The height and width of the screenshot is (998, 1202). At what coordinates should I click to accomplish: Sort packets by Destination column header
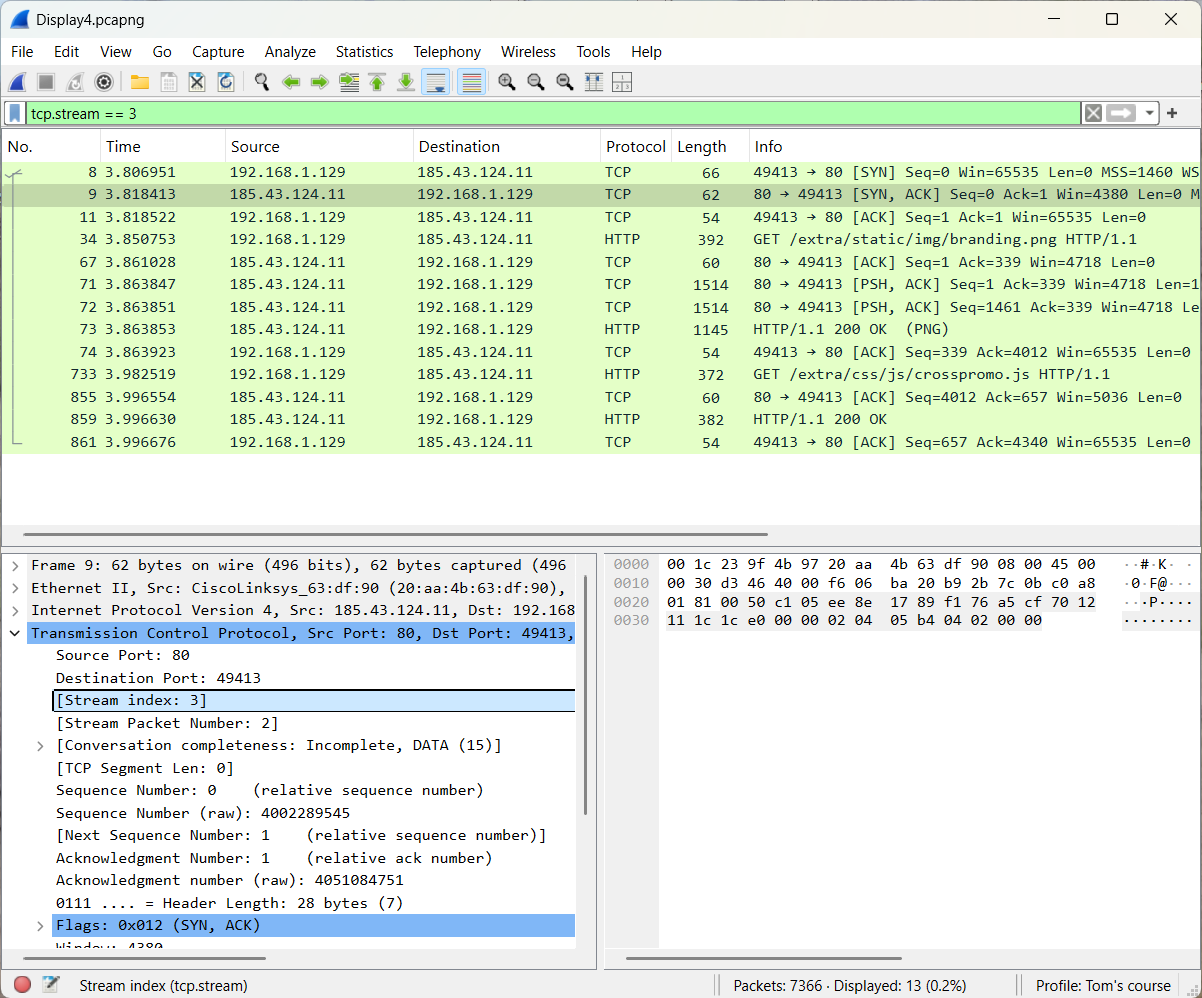point(506,146)
